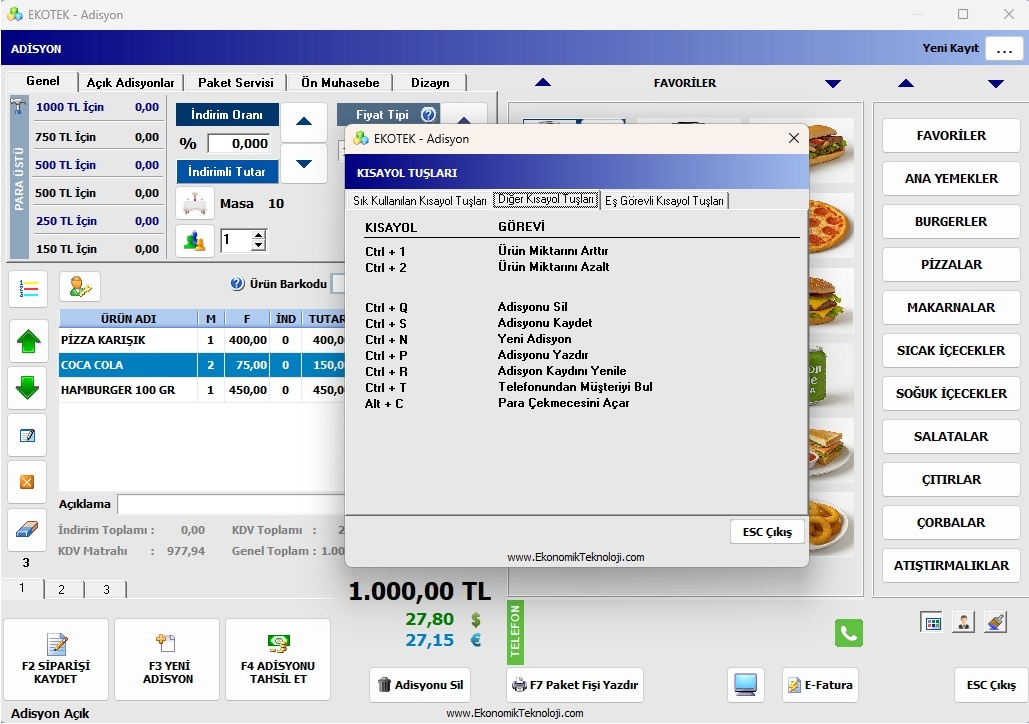Image resolution: width=1029 pixels, height=724 pixels.
Task: Click the discount percentage input field
Action: tap(239, 144)
